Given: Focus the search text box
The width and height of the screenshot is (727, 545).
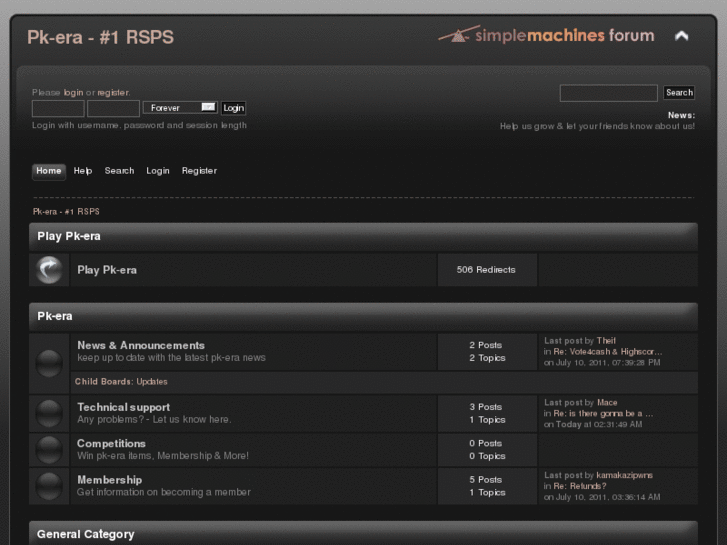Looking at the screenshot, I should 608,93.
